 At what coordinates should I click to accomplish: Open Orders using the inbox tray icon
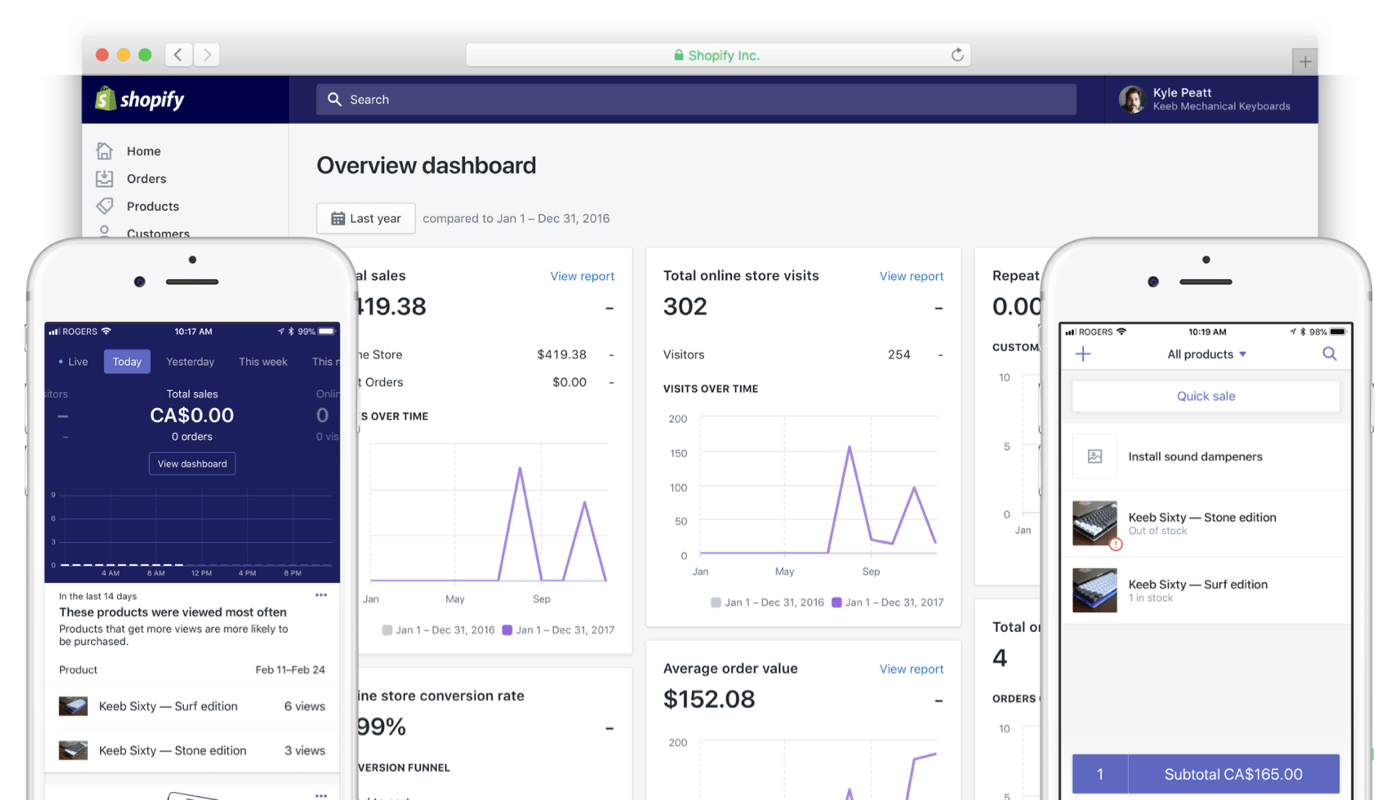(x=107, y=178)
